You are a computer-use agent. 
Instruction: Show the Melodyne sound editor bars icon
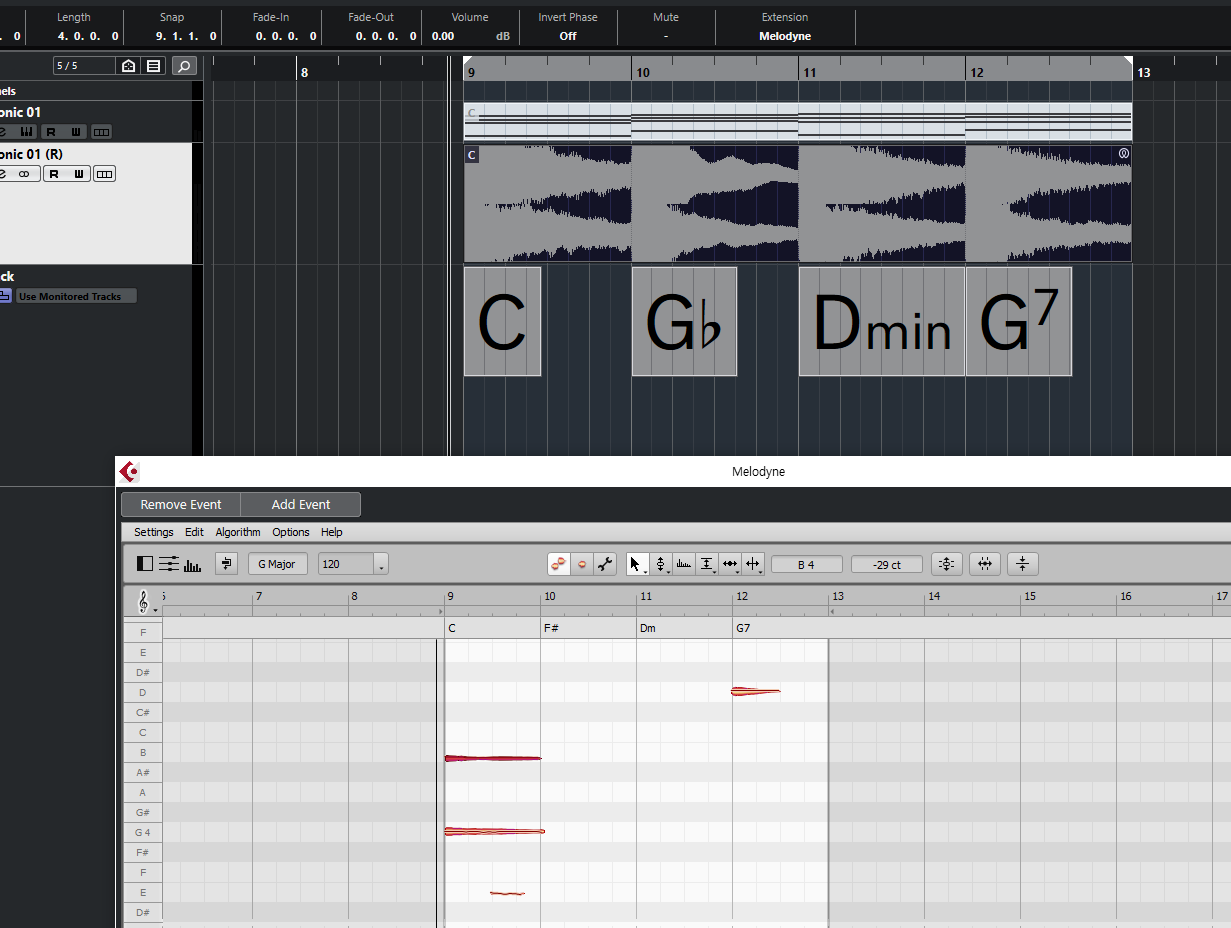coord(192,565)
